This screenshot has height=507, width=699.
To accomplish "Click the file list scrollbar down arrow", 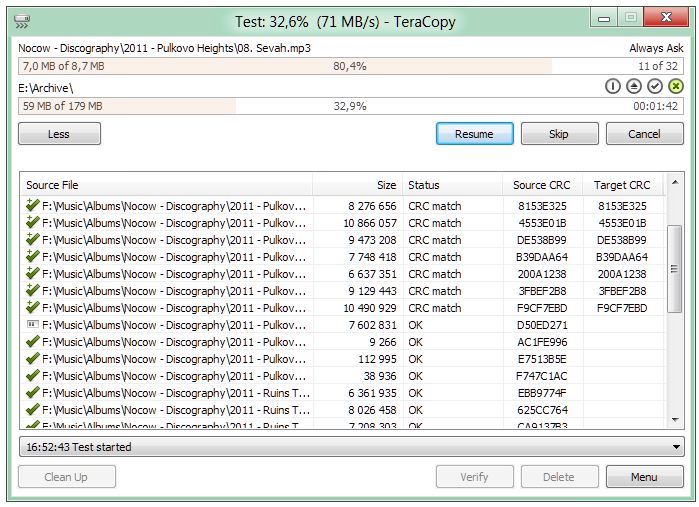I will pyautogui.click(x=675, y=419).
